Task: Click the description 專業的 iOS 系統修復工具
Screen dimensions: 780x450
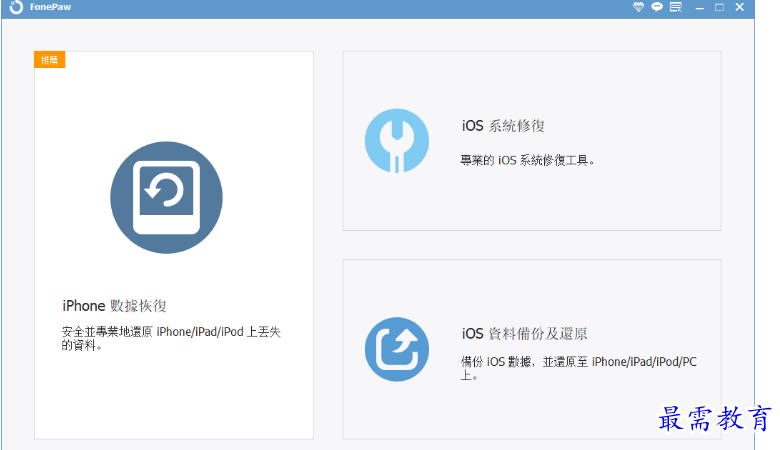Action: pyautogui.click(x=527, y=160)
